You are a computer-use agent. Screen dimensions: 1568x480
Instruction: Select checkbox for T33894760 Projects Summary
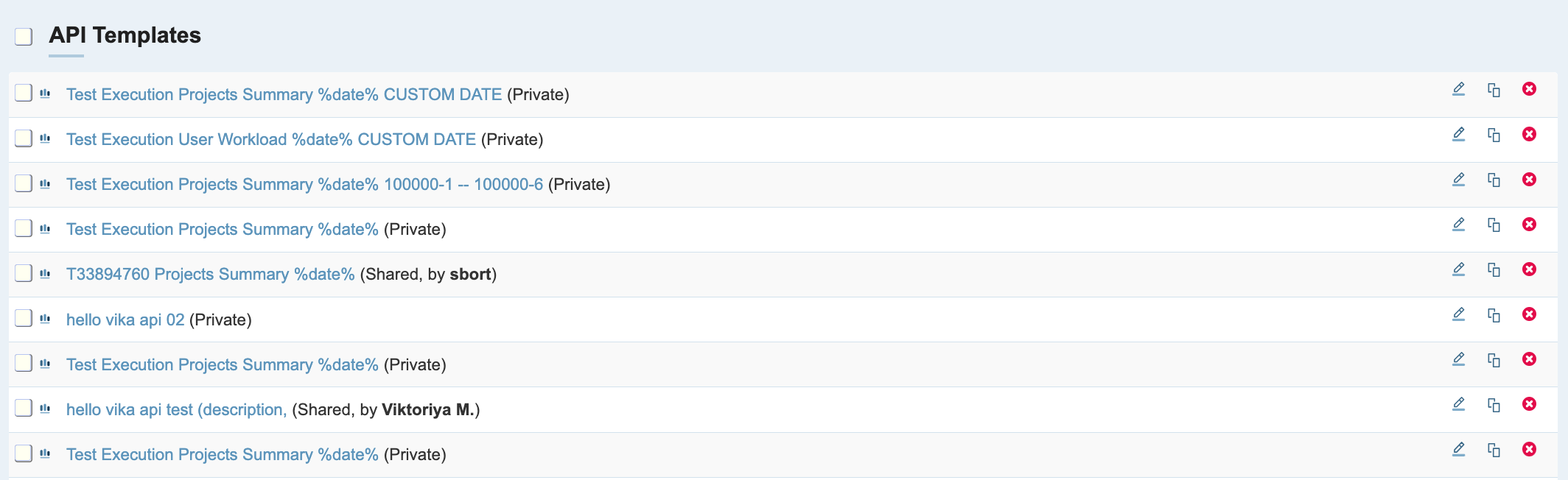(x=24, y=273)
